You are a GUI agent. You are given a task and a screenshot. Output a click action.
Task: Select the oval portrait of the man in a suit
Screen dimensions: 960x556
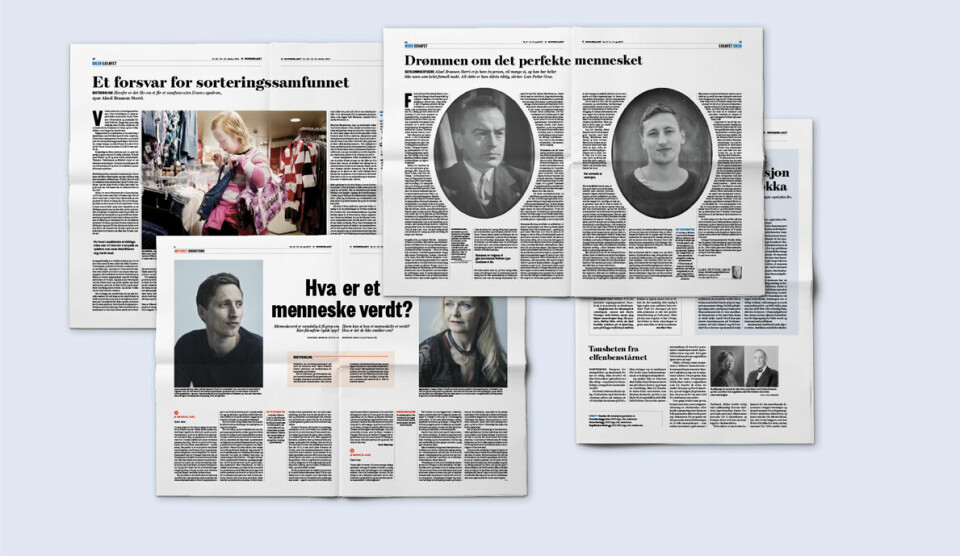[x=484, y=152]
